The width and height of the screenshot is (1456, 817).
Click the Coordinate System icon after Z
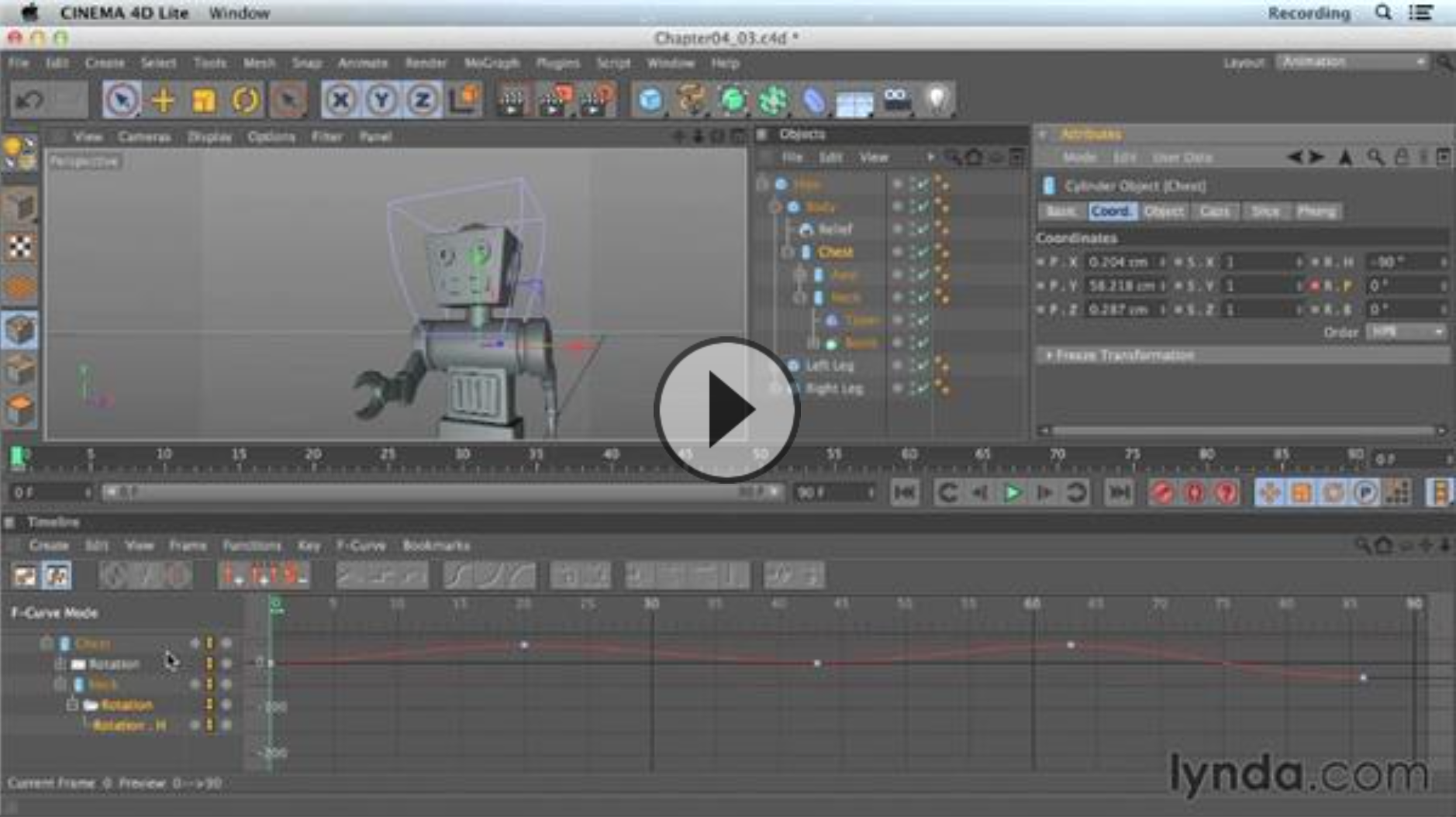coord(464,100)
